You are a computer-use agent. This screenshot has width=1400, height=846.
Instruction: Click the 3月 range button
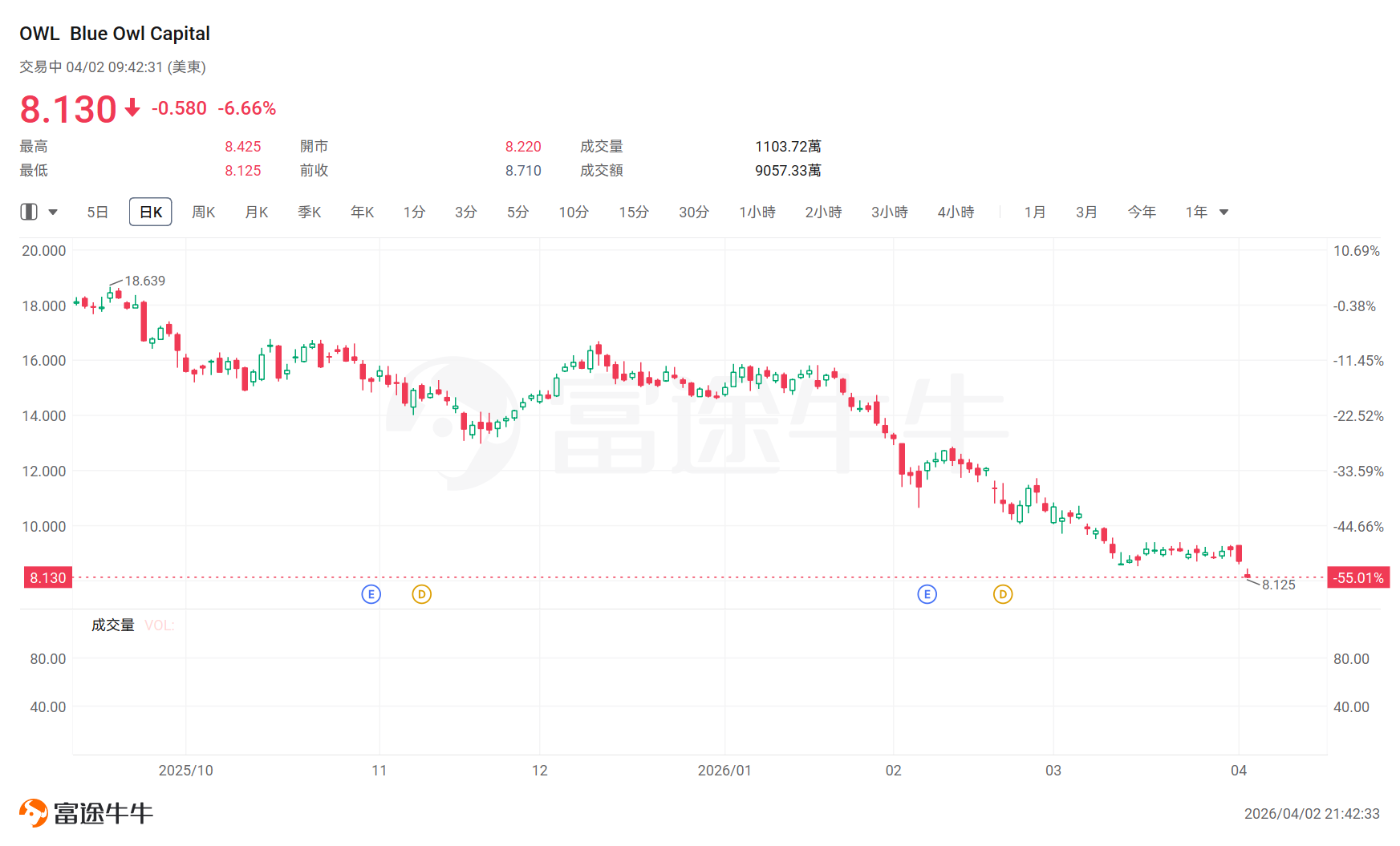[x=1086, y=213]
